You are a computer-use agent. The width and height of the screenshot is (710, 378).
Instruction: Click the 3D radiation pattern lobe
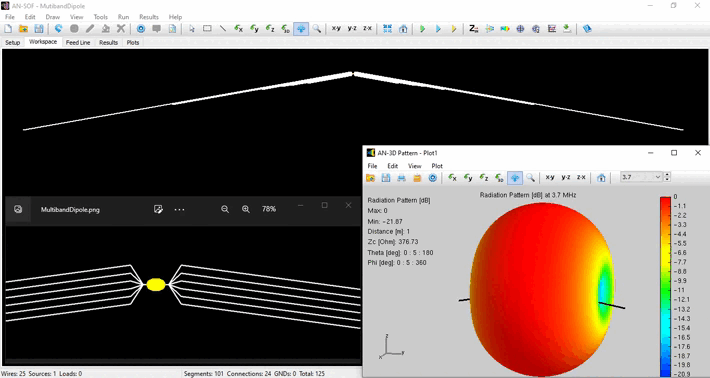(x=542, y=290)
